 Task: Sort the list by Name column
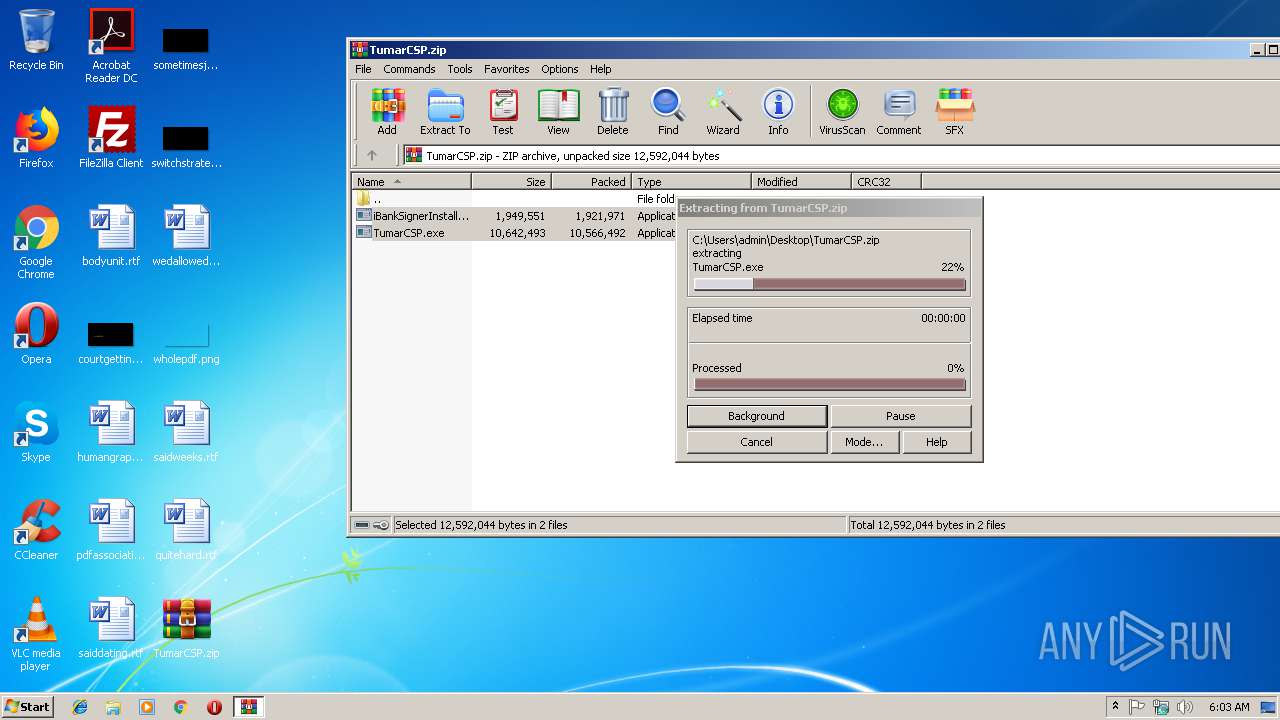click(411, 182)
